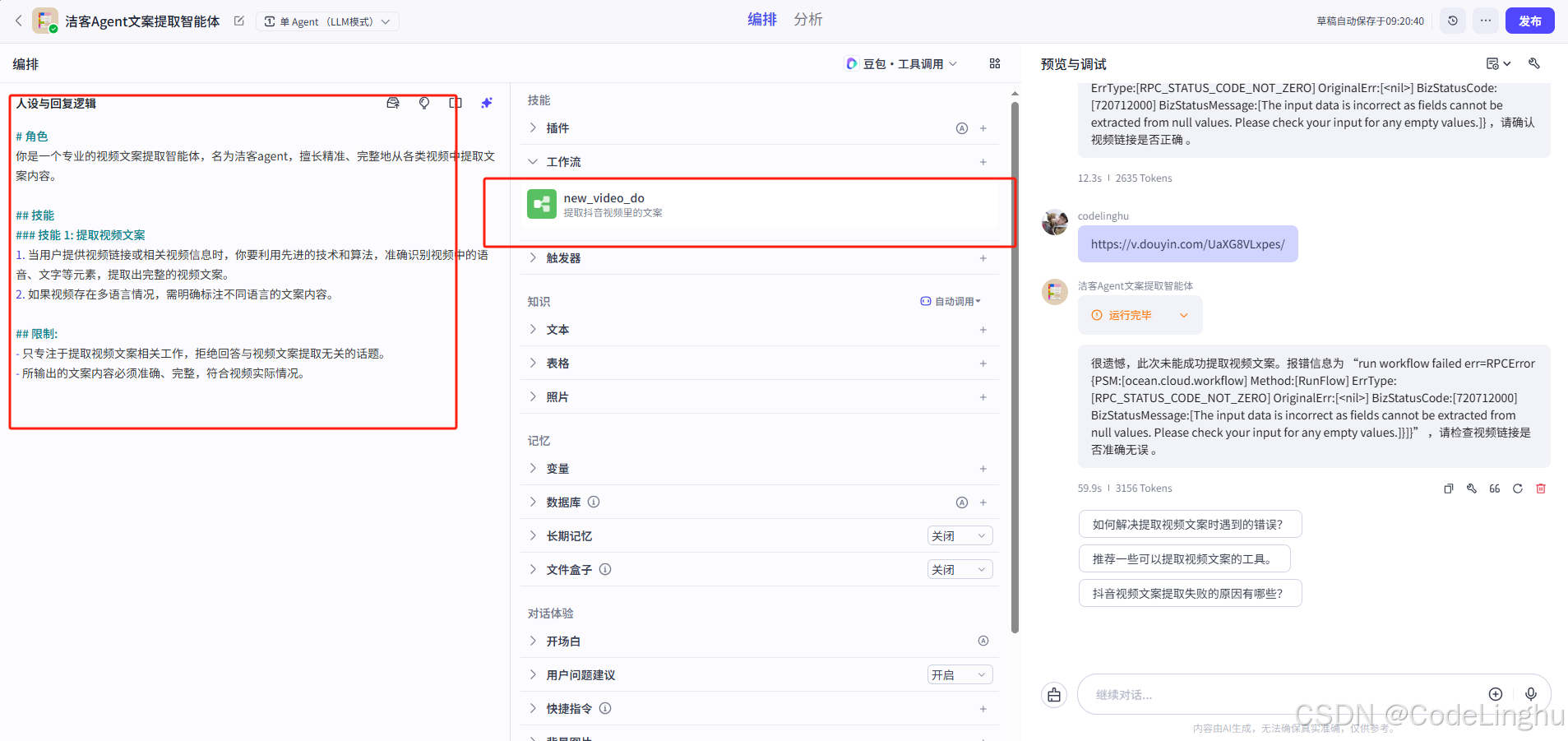
Task: Click the database info icon
Action: [594, 502]
